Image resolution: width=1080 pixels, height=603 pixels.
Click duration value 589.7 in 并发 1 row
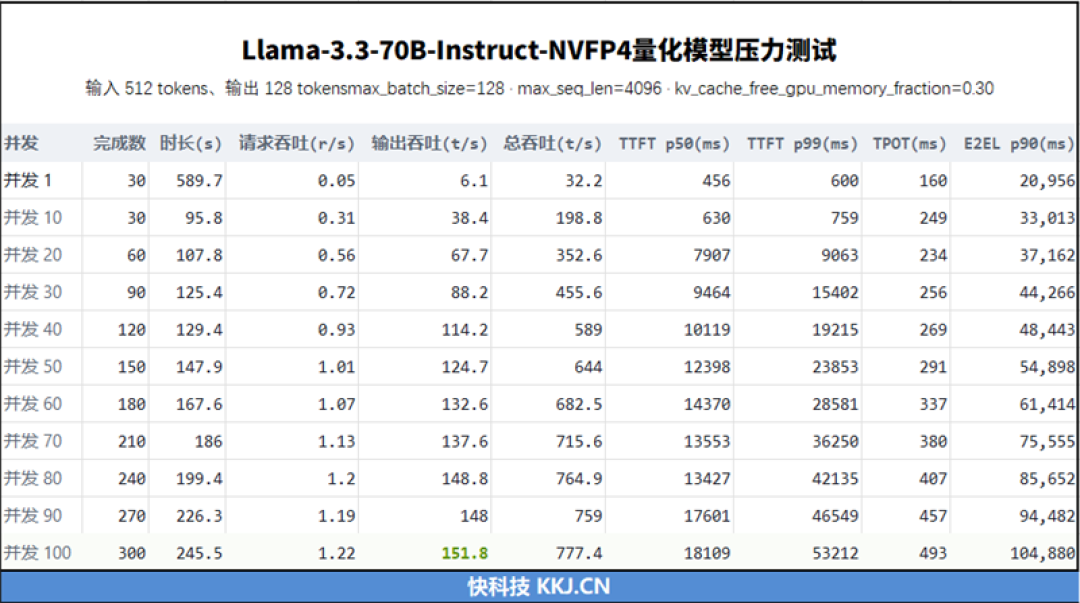[x=199, y=181]
